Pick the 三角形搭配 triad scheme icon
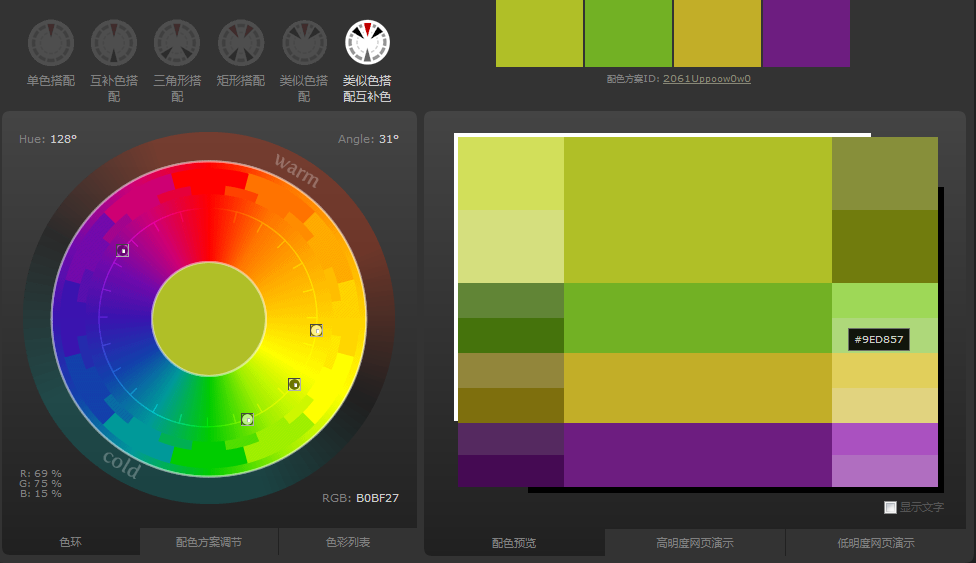Screen dimensions: 976x563 pyautogui.click(x=176, y=41)
